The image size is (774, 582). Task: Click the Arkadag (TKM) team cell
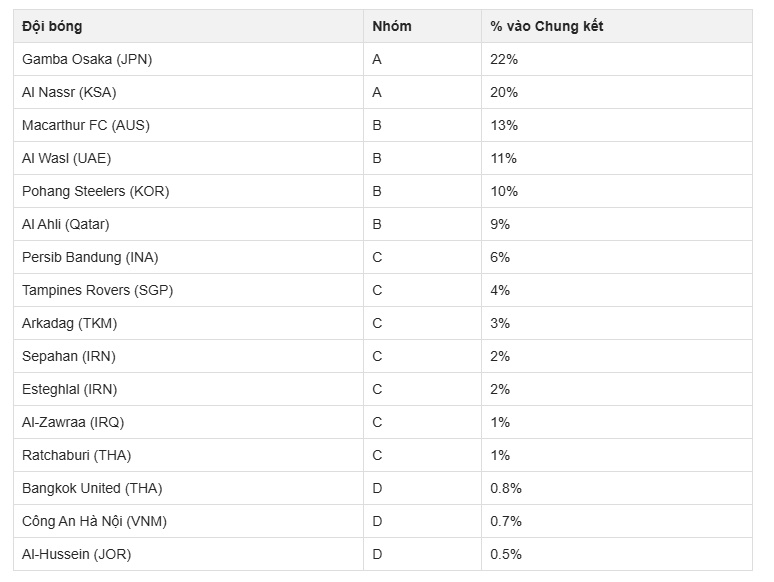(x=70, y=323)
